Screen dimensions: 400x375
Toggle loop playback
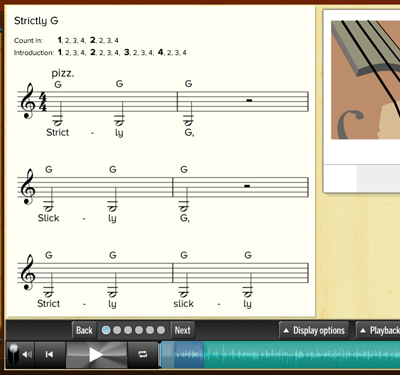pos(143,354)
